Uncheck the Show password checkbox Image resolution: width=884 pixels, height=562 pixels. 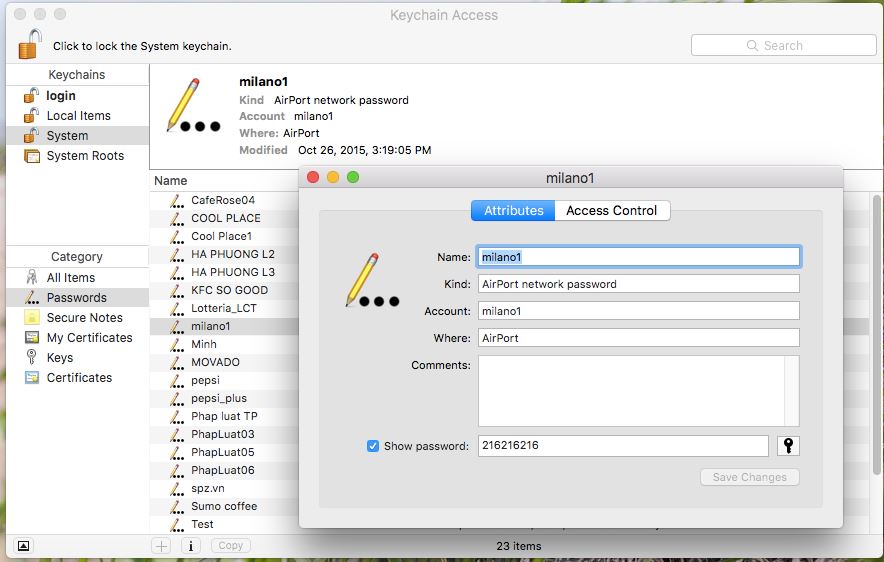[x=373, y=446]
